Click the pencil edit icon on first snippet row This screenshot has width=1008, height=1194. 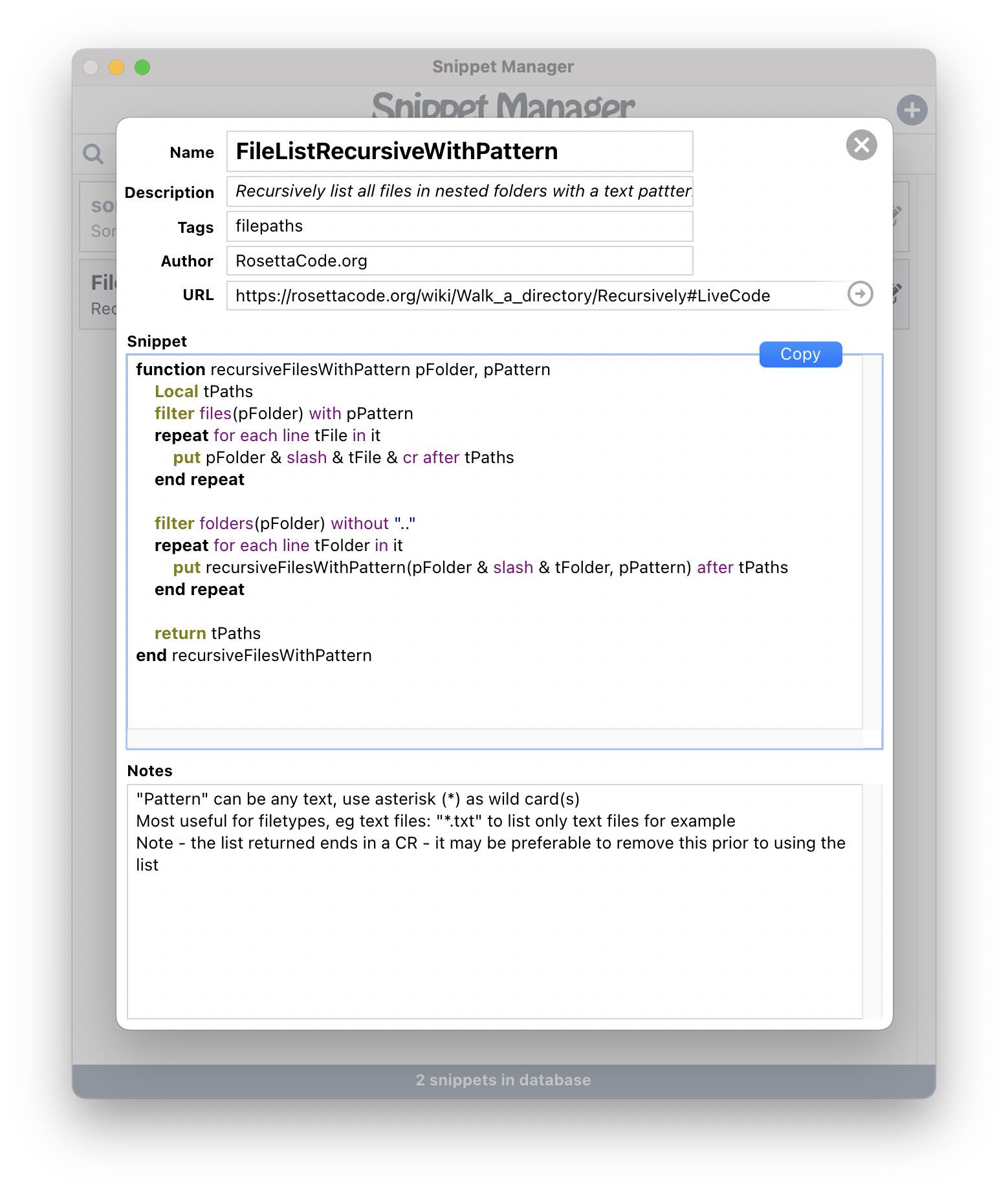click(x=897, y=215)
